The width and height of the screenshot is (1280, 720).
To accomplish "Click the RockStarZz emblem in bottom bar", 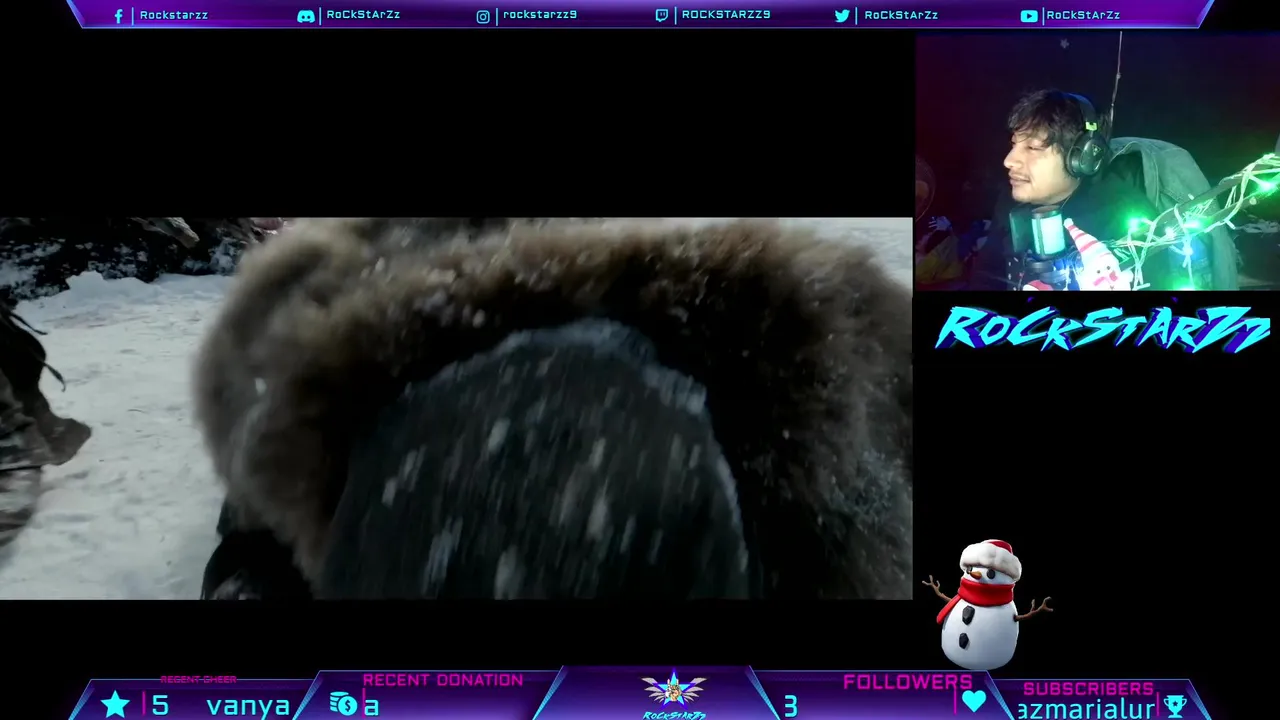I will [673, 695].
